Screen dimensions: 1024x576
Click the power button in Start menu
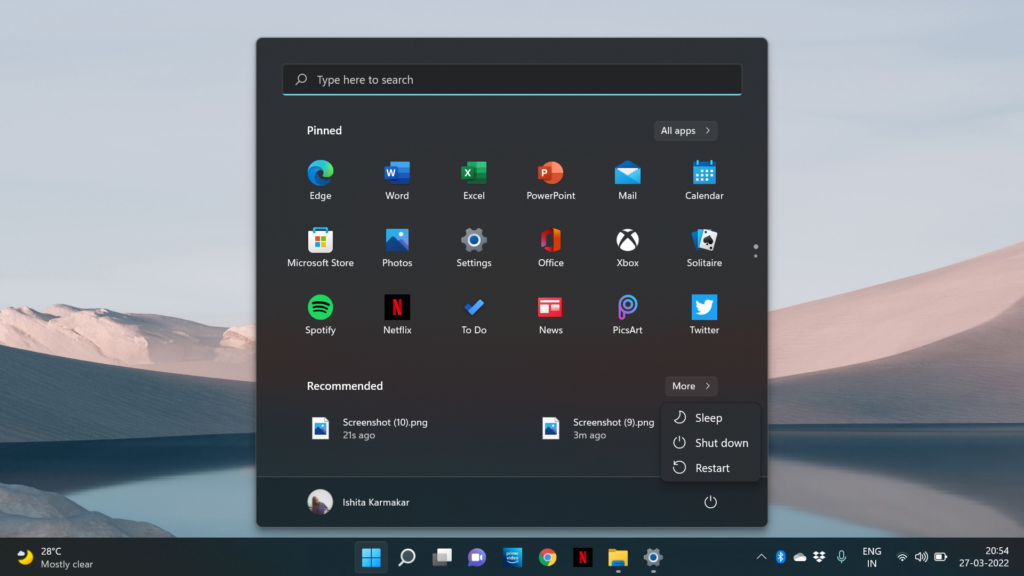(x=710, y=502)
